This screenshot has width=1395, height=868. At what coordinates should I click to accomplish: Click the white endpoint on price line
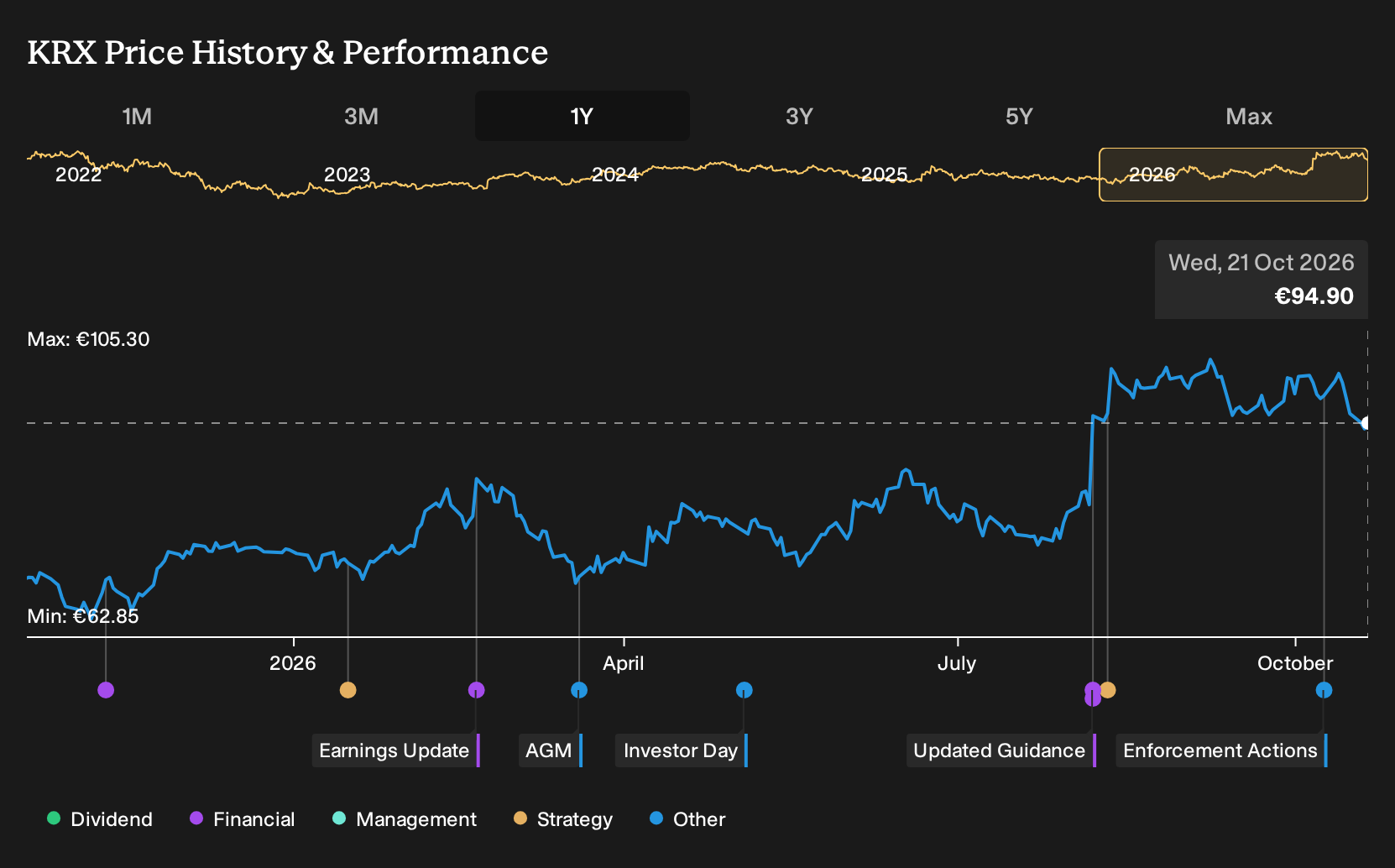(1366, 423)
